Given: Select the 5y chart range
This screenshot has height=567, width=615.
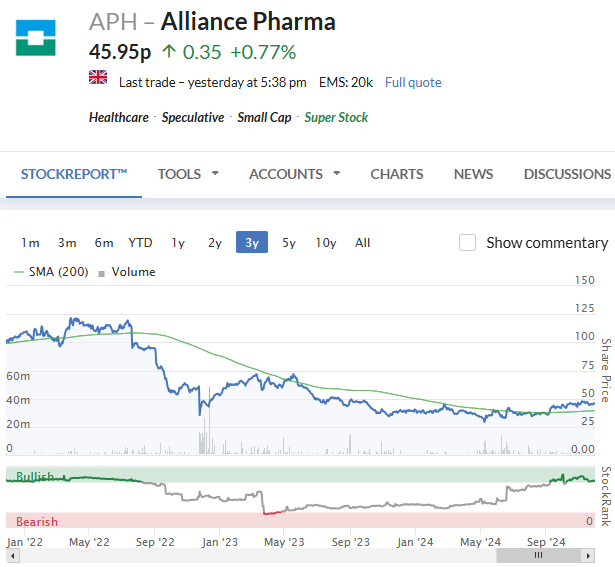Looking at the screenshot, I should [x=289, y=243].
